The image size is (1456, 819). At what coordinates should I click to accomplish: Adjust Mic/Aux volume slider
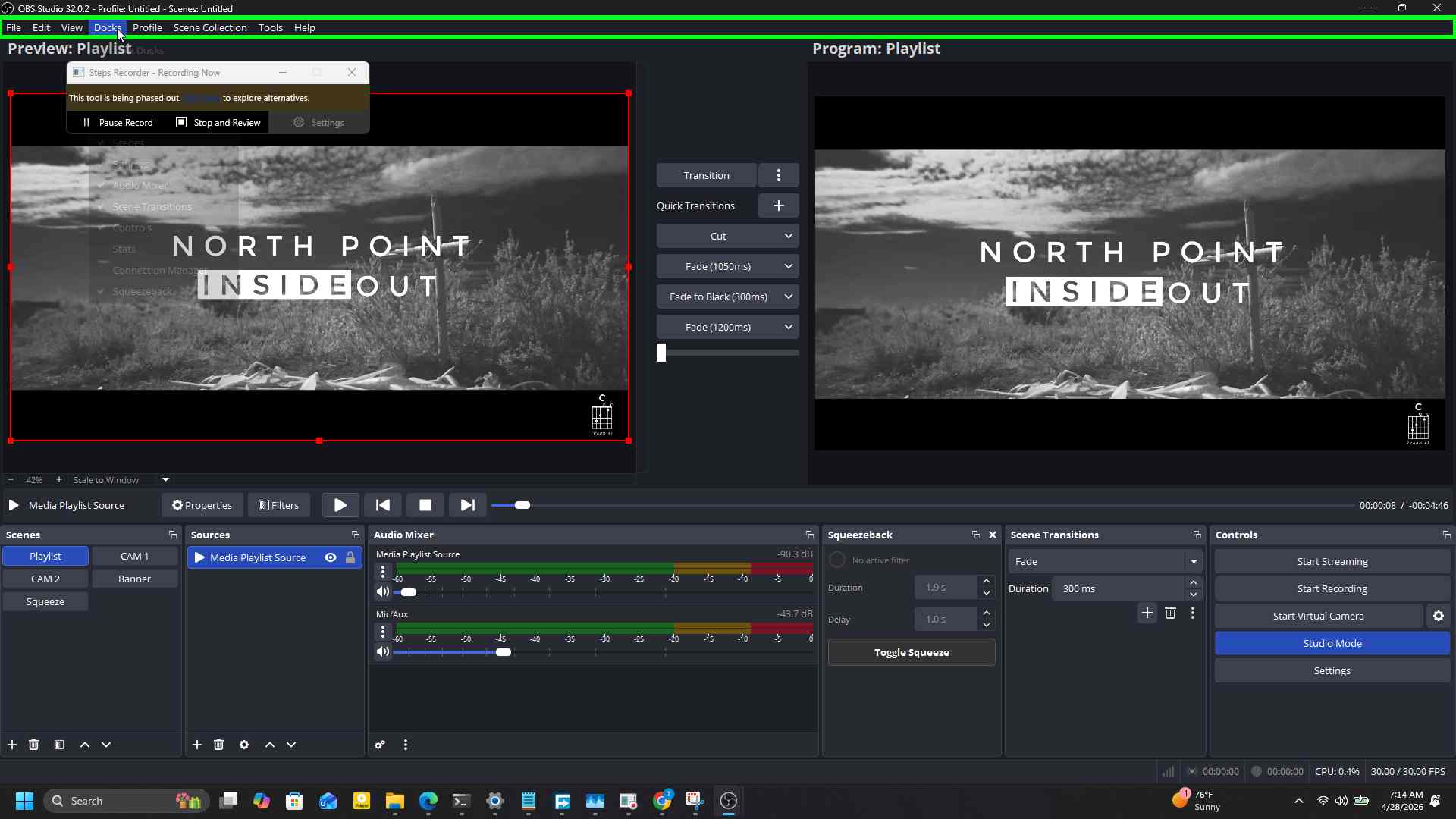tap(604, 651)
